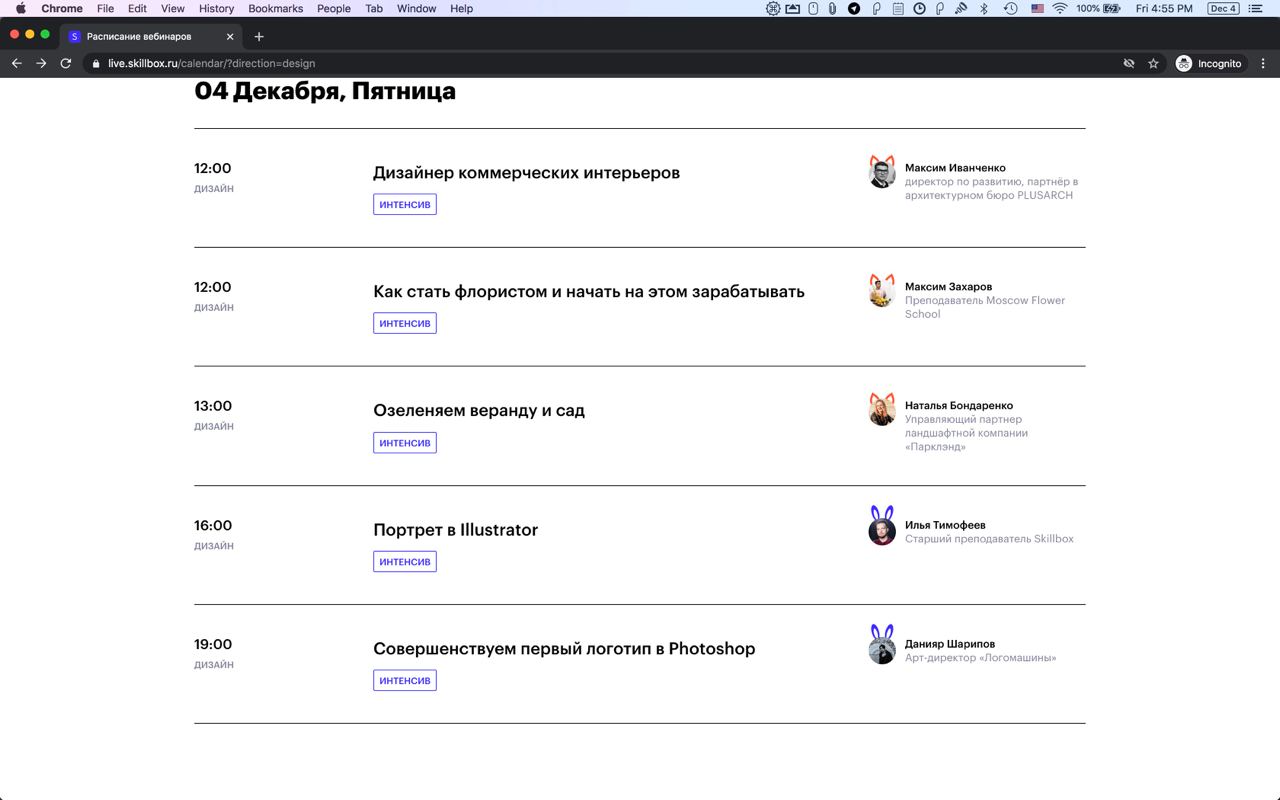Click the command-key icon in menu bar
The height and width of the screenshot is (800, 1280).
click(x=773, y=8)
